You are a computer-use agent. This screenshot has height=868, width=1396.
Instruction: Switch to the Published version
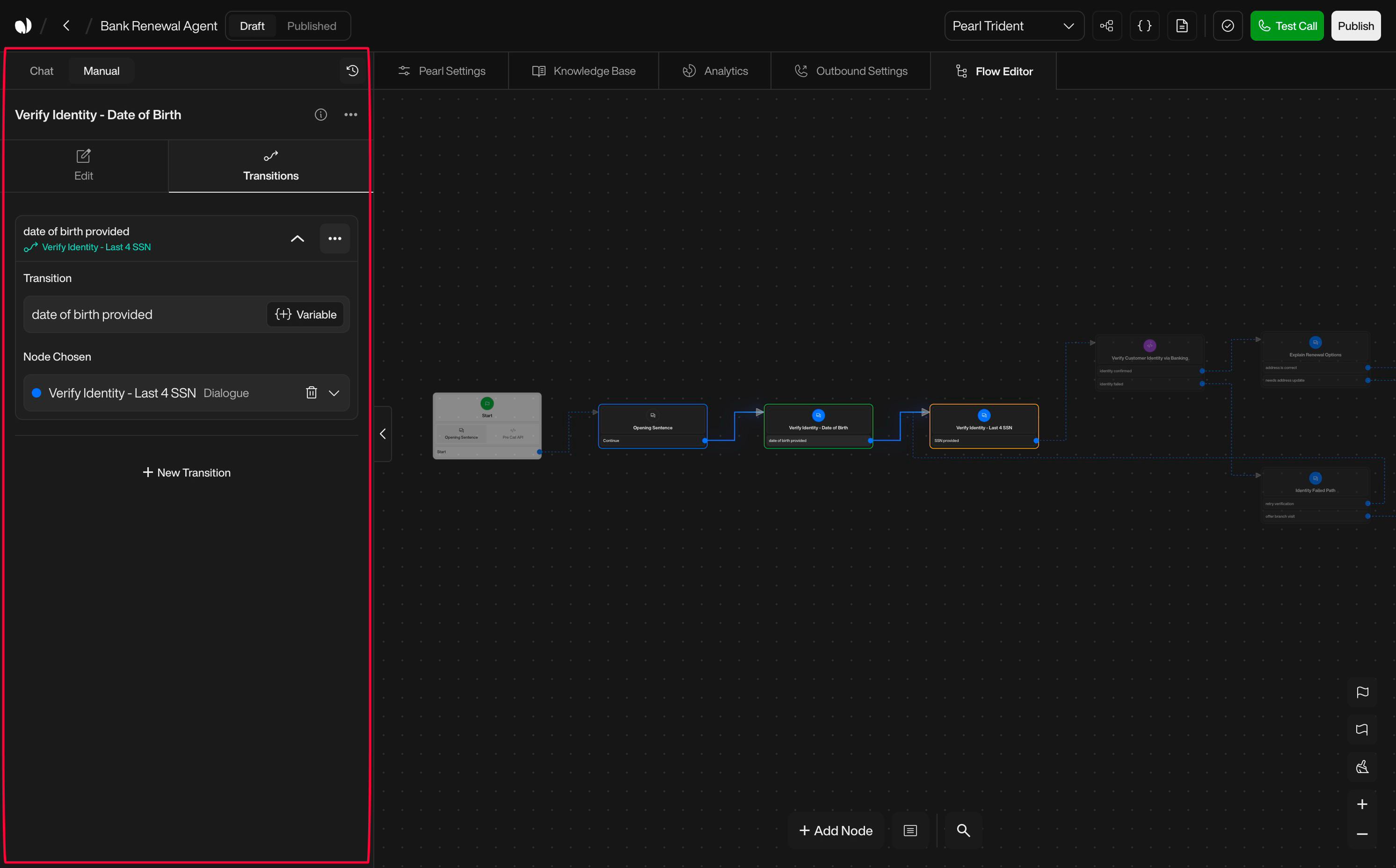click(x=311, y=25)
